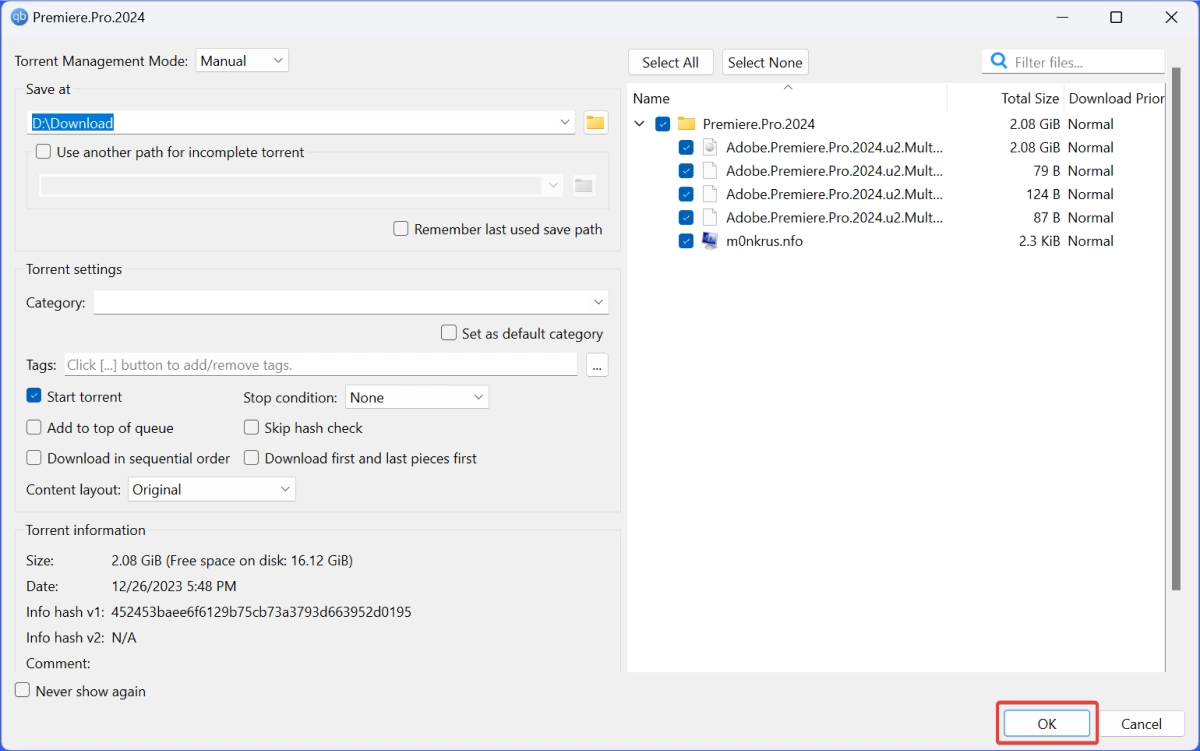
Task: Click the 2.3 KiB size cell
Action: pos(1039,241)
